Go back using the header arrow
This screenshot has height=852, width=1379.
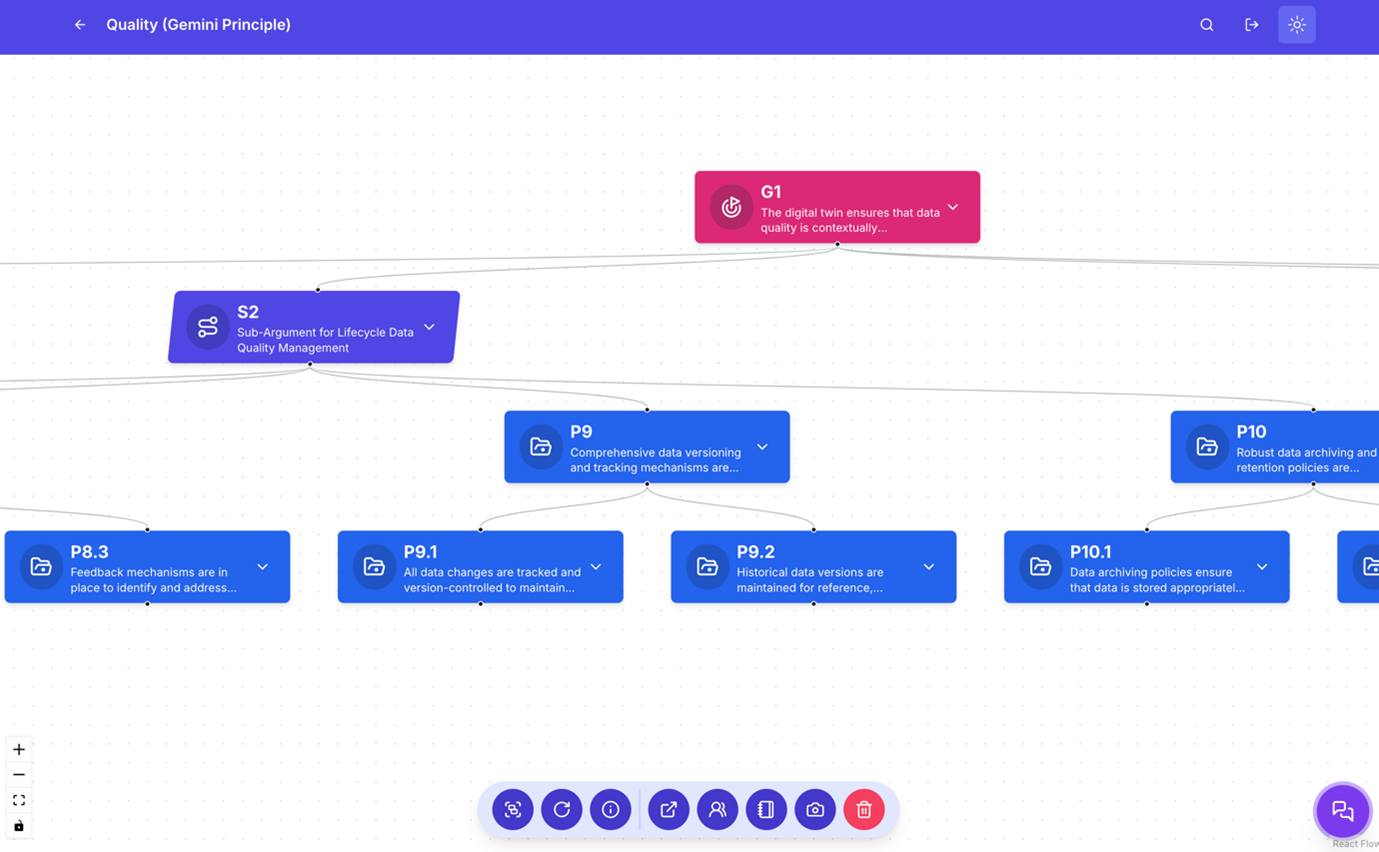[80, 25]
